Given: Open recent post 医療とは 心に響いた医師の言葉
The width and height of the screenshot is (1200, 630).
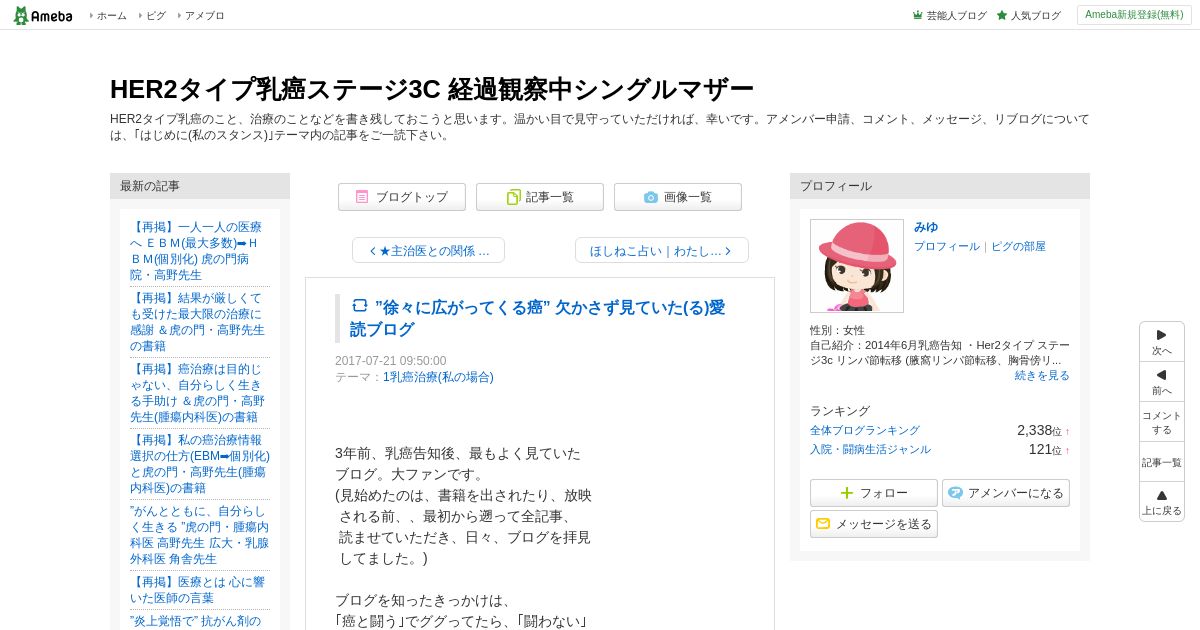Looking at the screenshot, I should (197, 590).
